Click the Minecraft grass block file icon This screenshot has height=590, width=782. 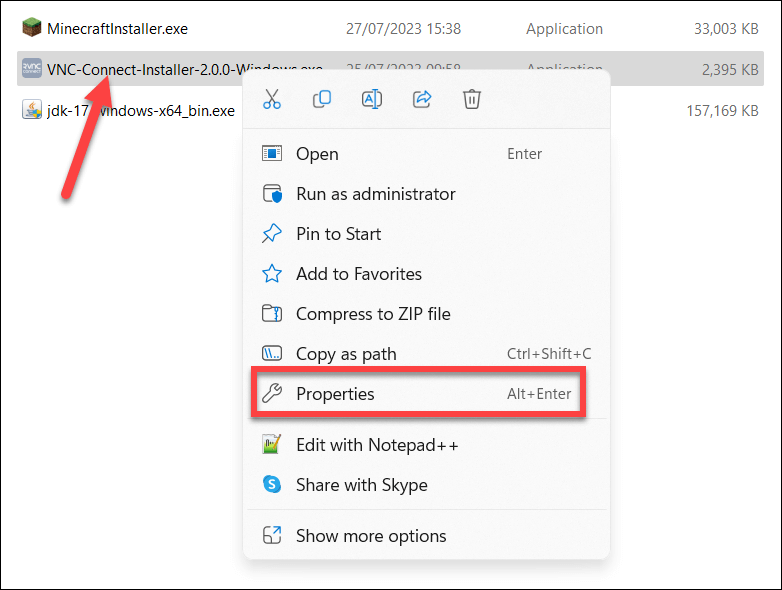(32, 28)
